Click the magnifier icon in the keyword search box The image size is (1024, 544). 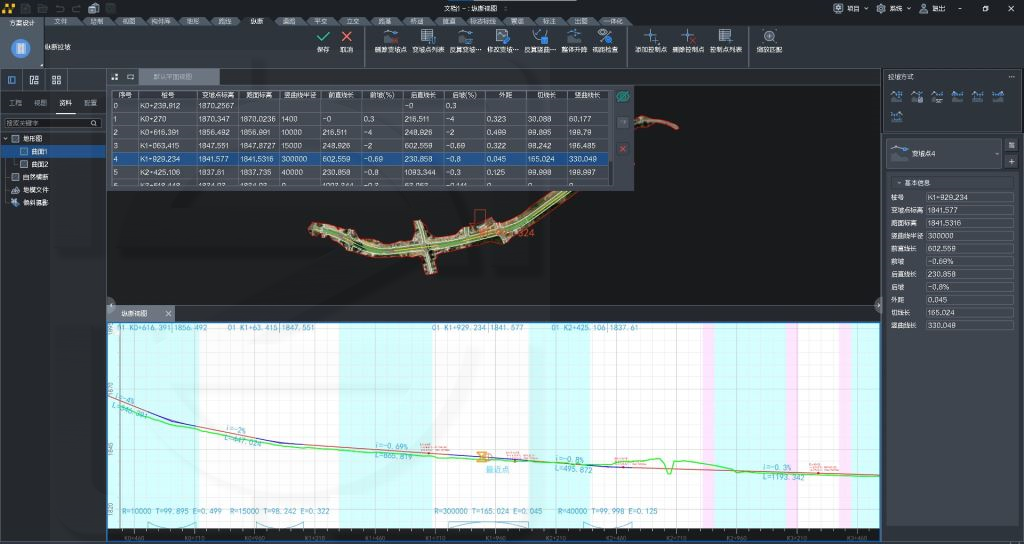click(94, 123)
